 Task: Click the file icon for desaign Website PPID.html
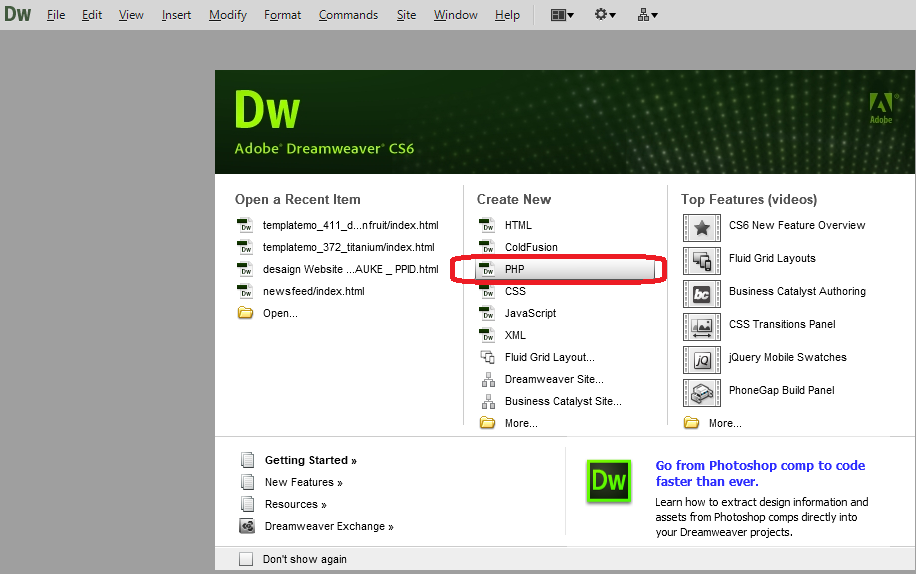click(x=245, y=269)
